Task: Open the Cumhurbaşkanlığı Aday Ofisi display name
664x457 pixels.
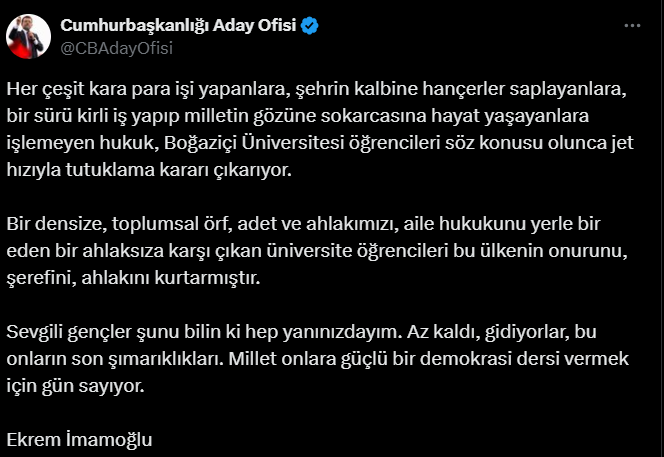Action: pos(178,25)
